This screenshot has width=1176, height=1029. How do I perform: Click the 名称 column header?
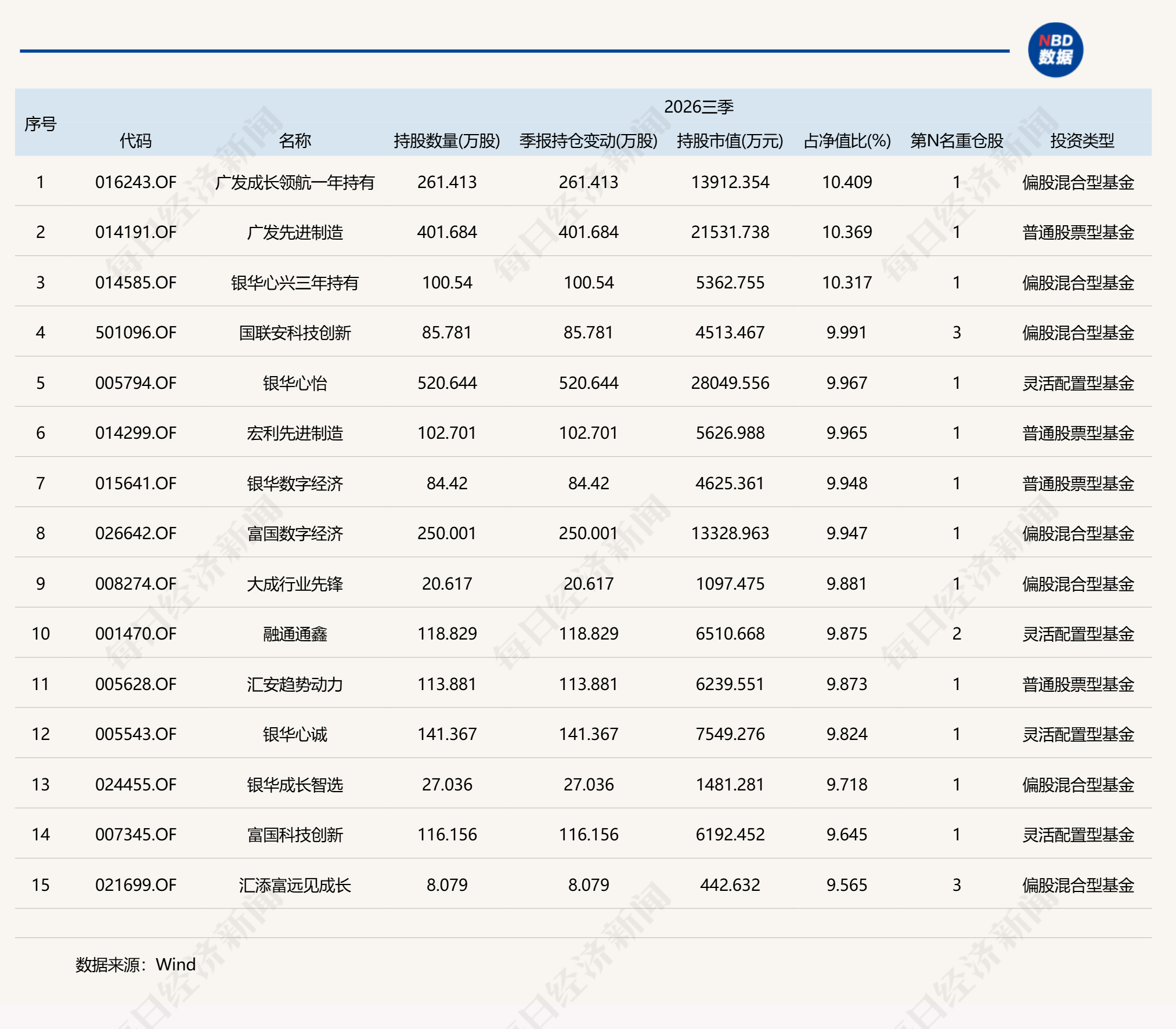pyautogui.click(x=295, y=140)
